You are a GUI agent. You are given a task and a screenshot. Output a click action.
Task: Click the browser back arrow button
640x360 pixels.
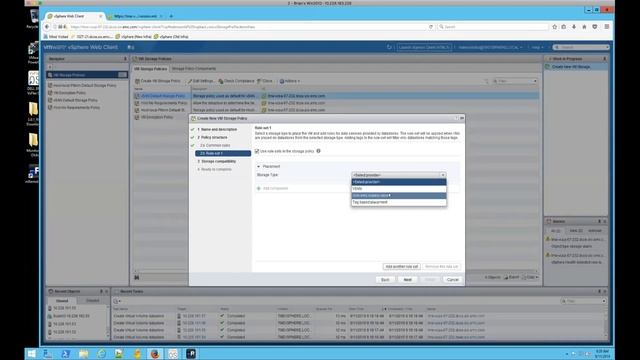click(x=47, y=27)
